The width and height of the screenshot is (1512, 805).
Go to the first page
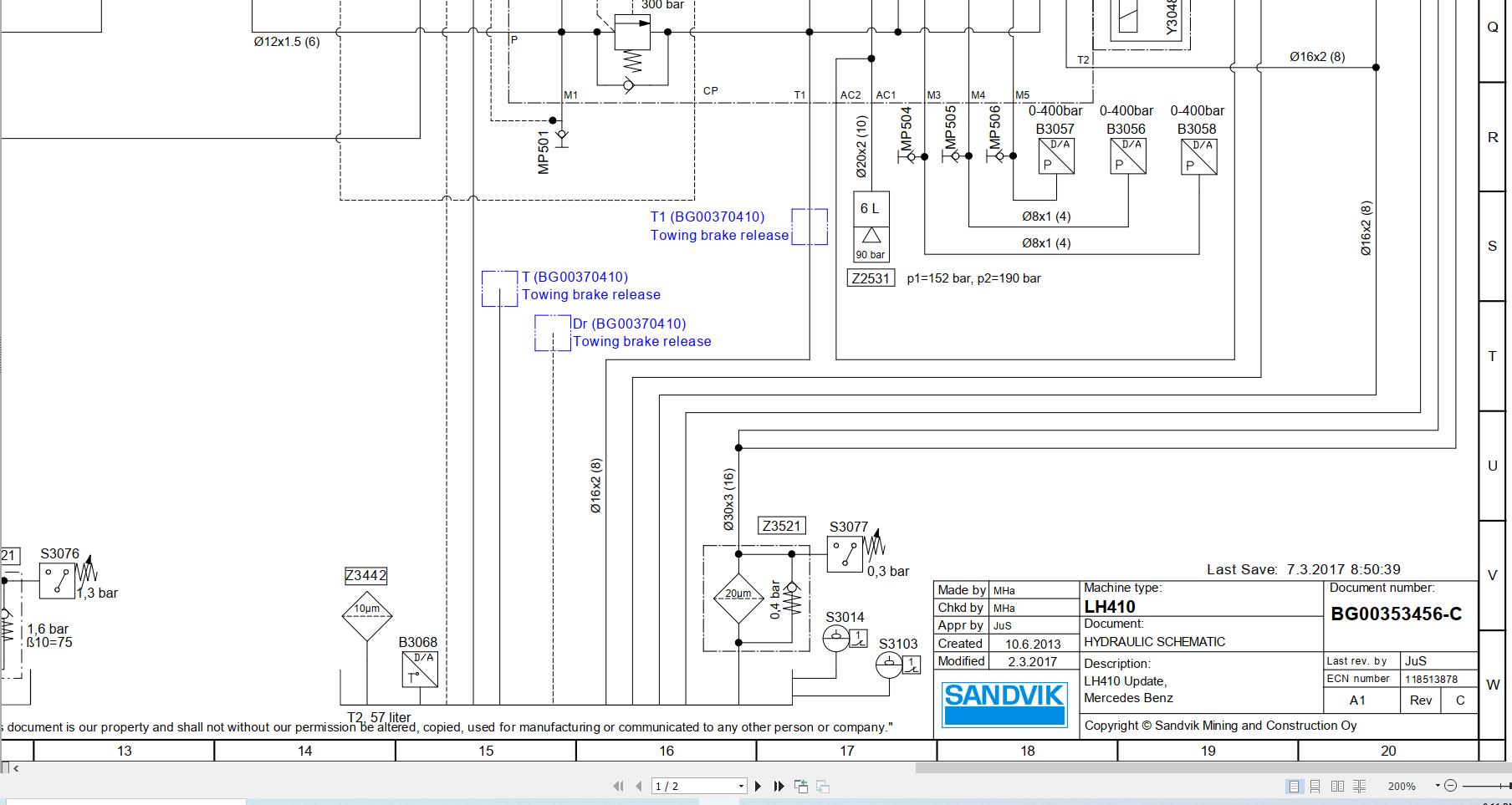(x=618, y=786)
